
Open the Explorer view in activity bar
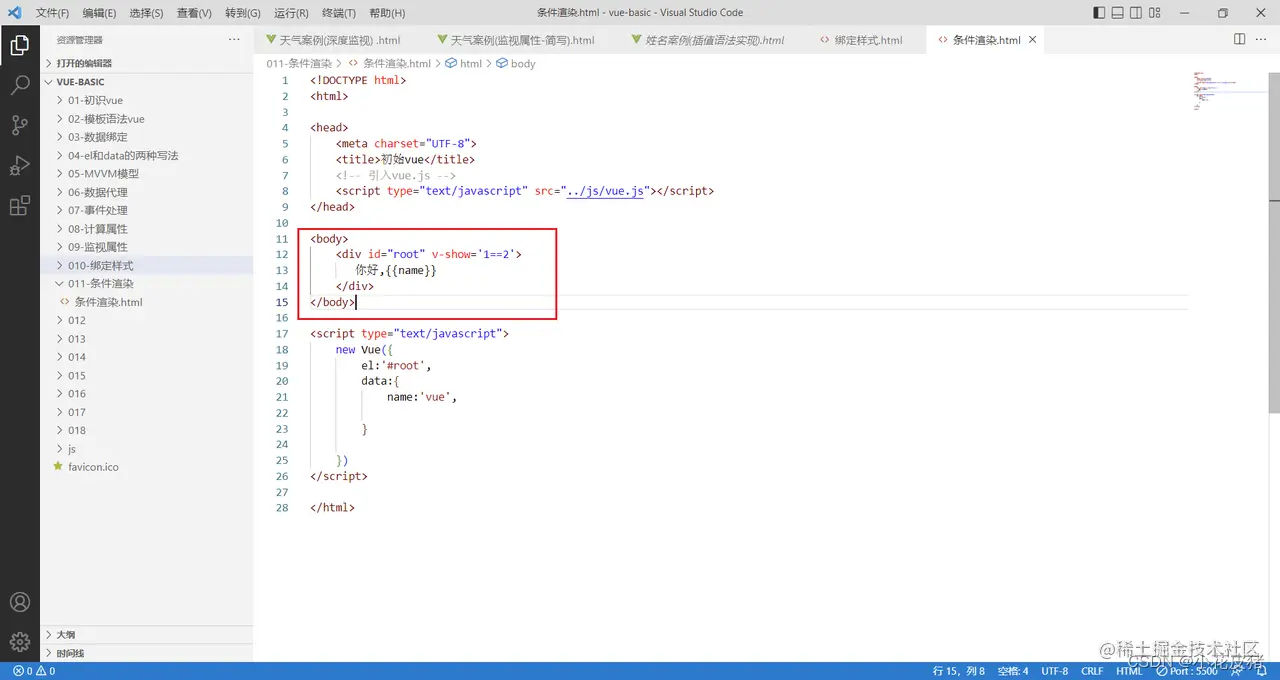pos(19,45)
